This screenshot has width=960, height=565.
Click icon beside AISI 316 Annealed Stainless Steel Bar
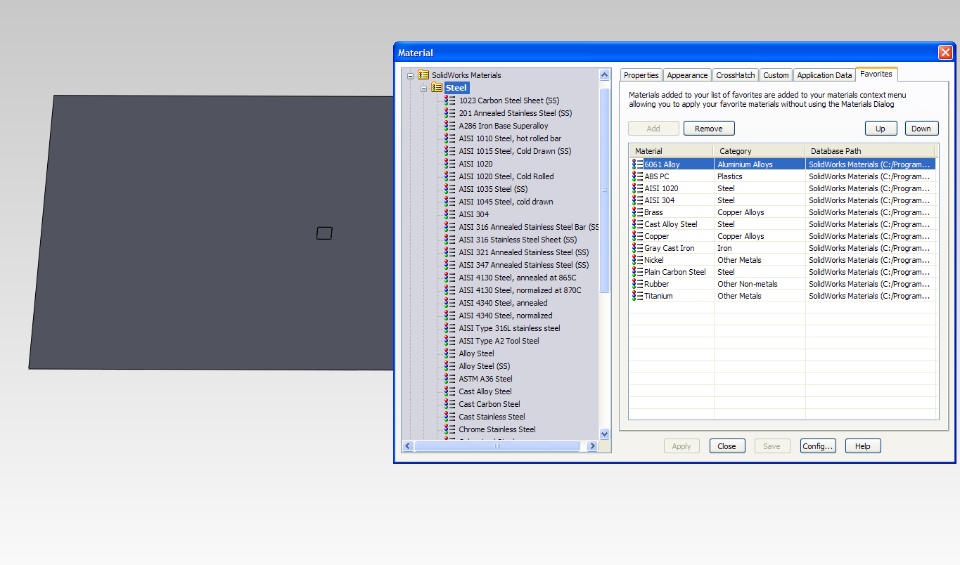(x=450, y=226)
